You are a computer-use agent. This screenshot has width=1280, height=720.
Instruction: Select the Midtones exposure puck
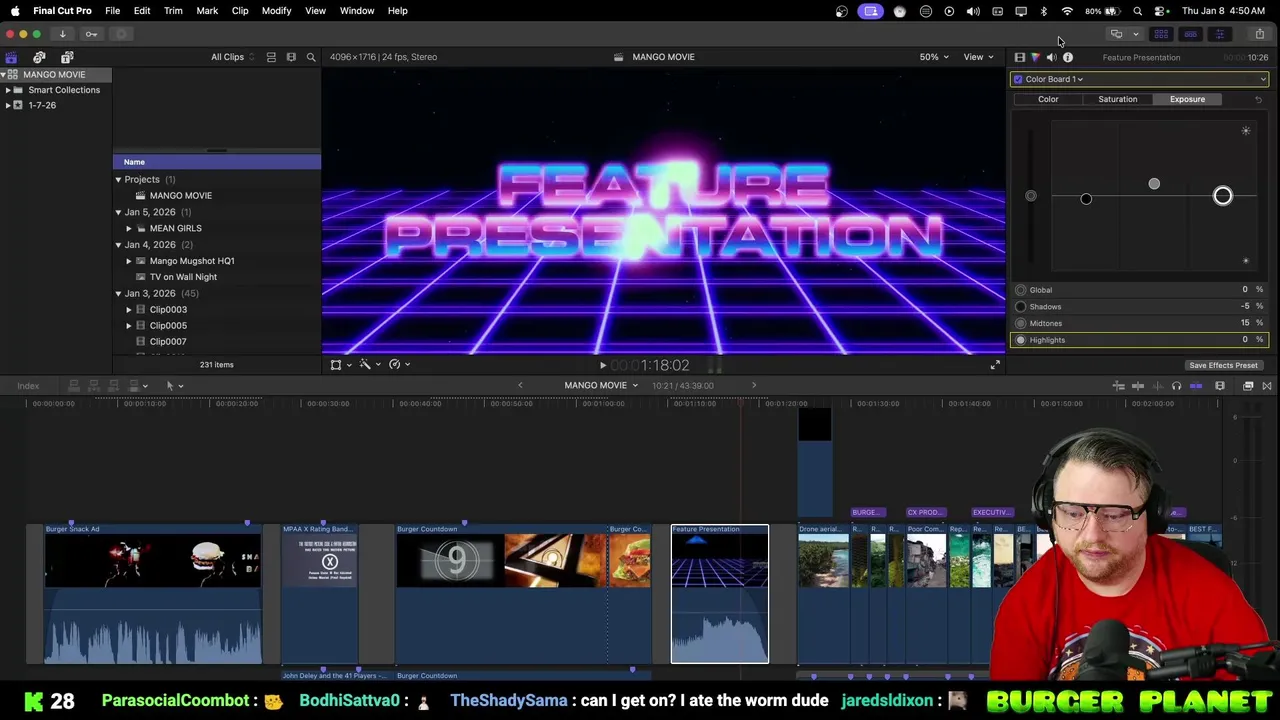(x=1154, y=184)
